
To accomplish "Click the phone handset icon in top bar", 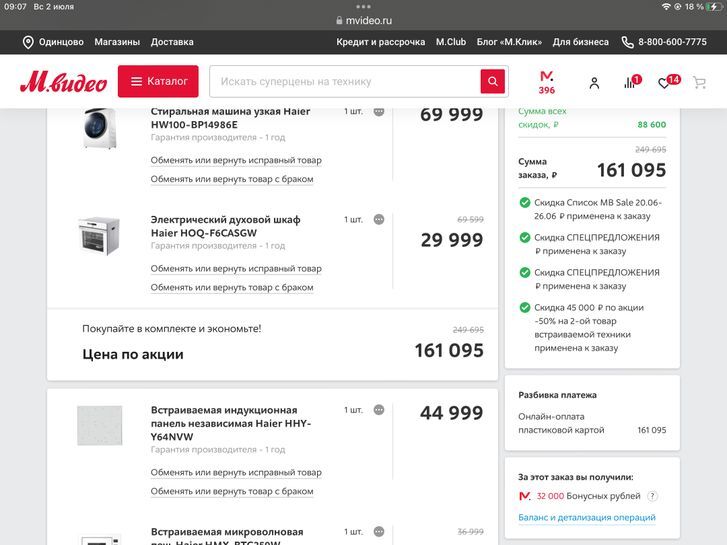I will [627, 42].
